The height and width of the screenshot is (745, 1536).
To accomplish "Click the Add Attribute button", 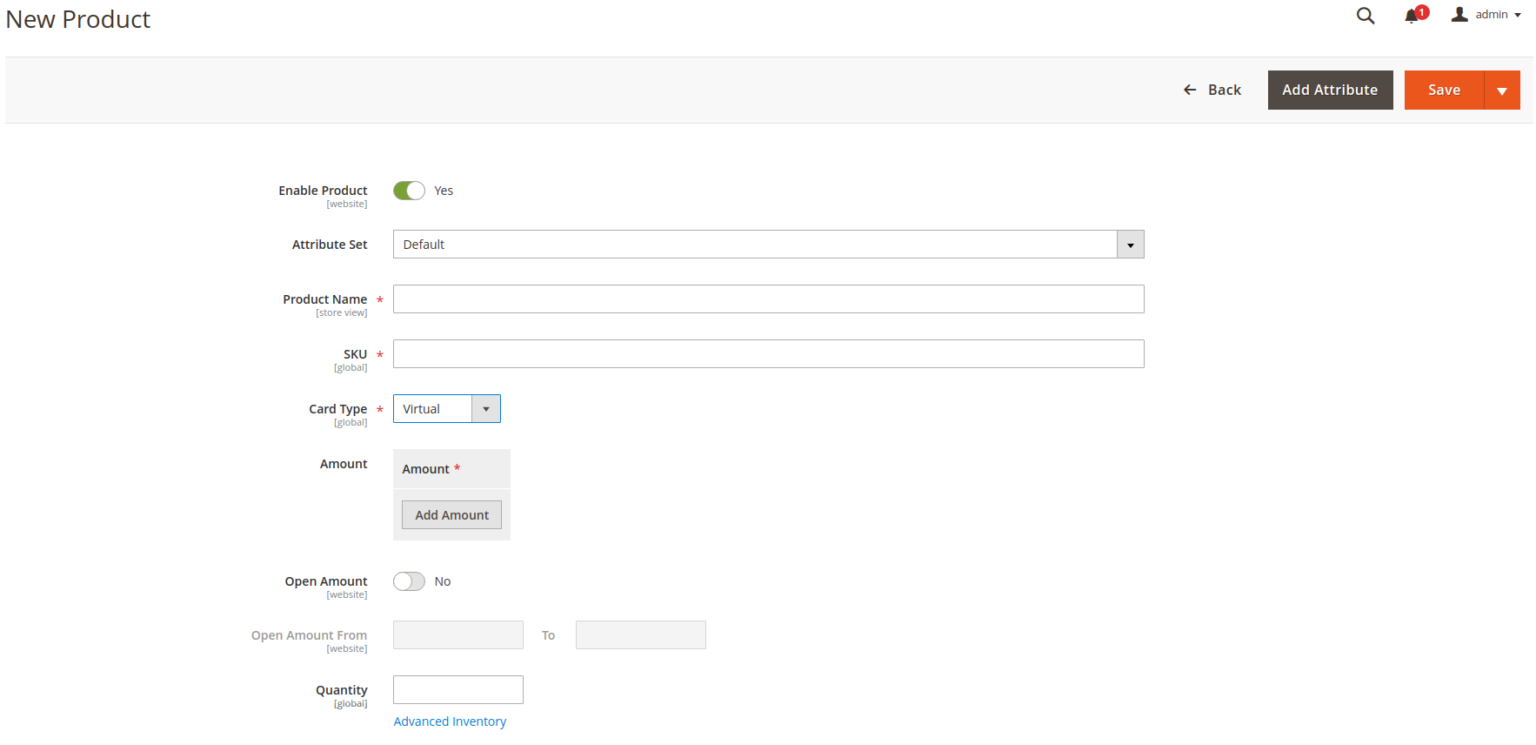I will click(1330, 90).
